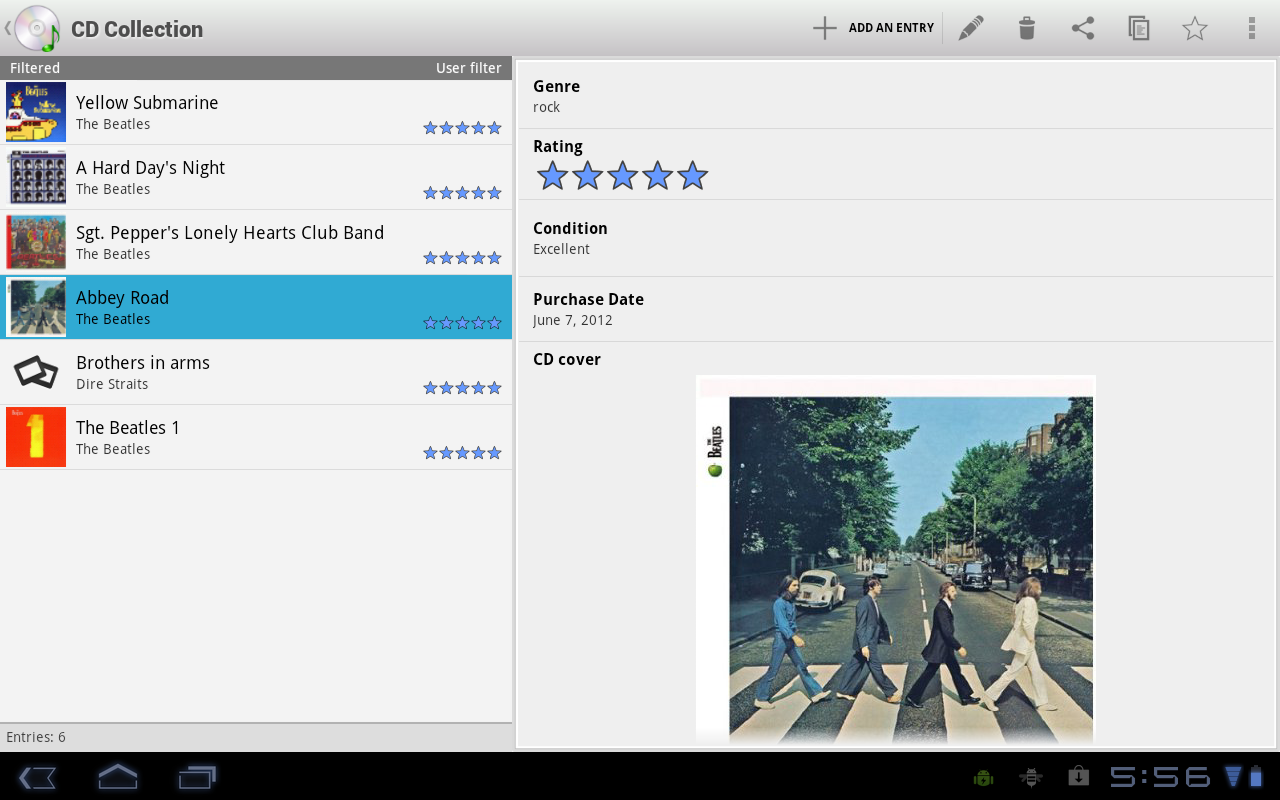
Task: Select the Abbey Road title in the list
Action: (x=122, y=297)
